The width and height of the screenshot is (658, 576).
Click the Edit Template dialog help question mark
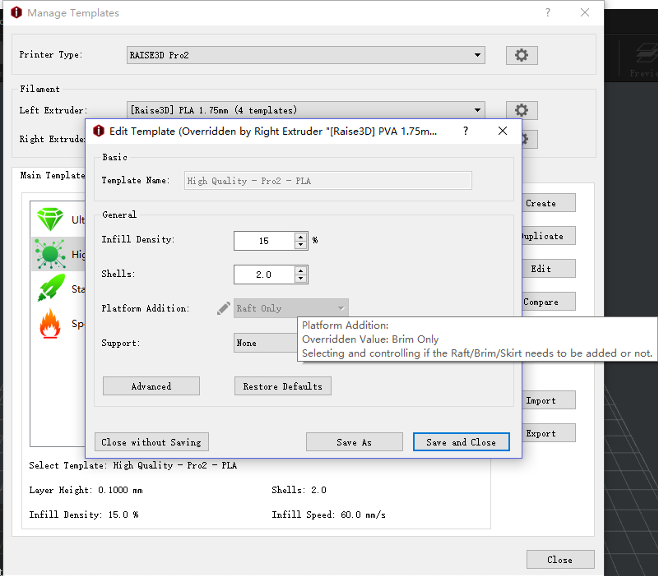[x=465, y=131]
